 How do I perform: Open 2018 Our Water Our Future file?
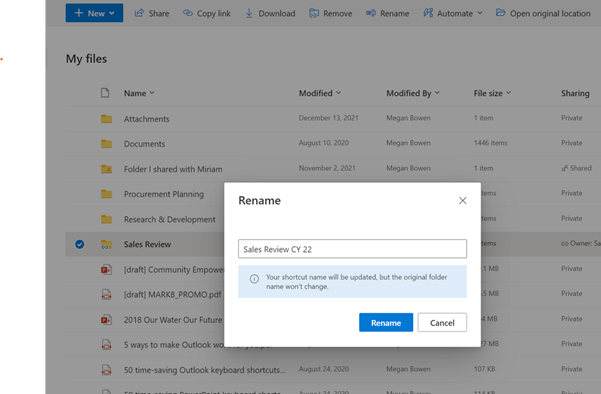click(x=173, y=320)
